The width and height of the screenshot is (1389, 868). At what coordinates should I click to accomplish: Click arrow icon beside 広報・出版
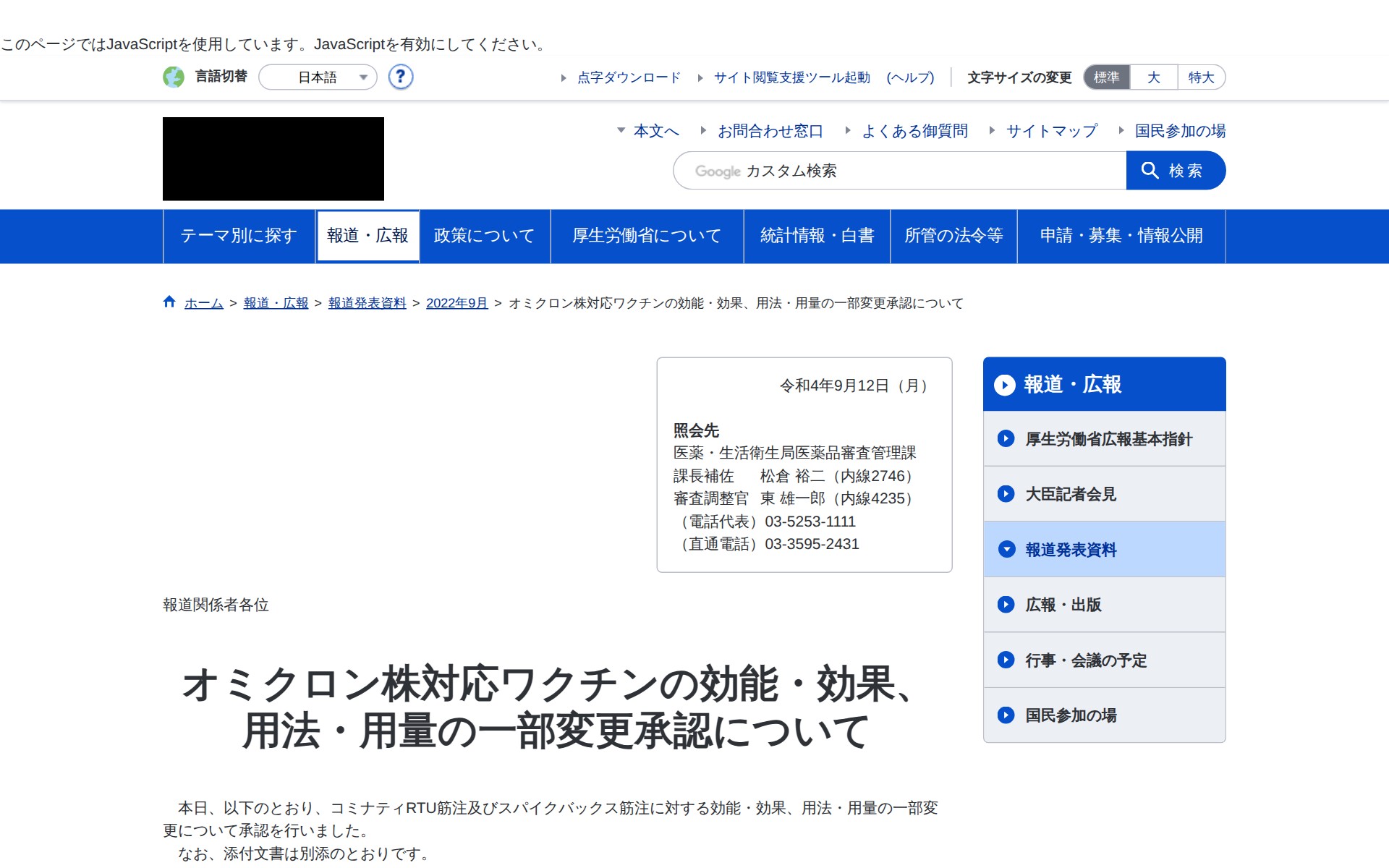click(1006, 605)
